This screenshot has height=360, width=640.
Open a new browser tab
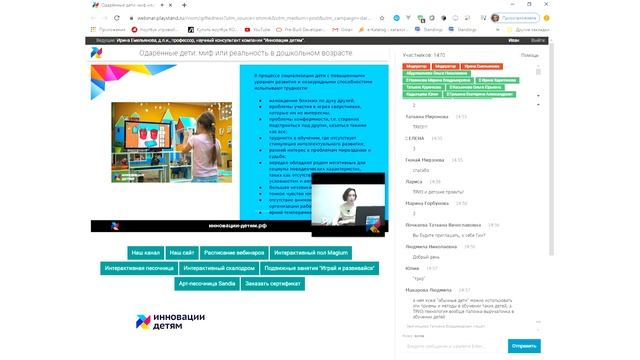click(x=184, y=5)
